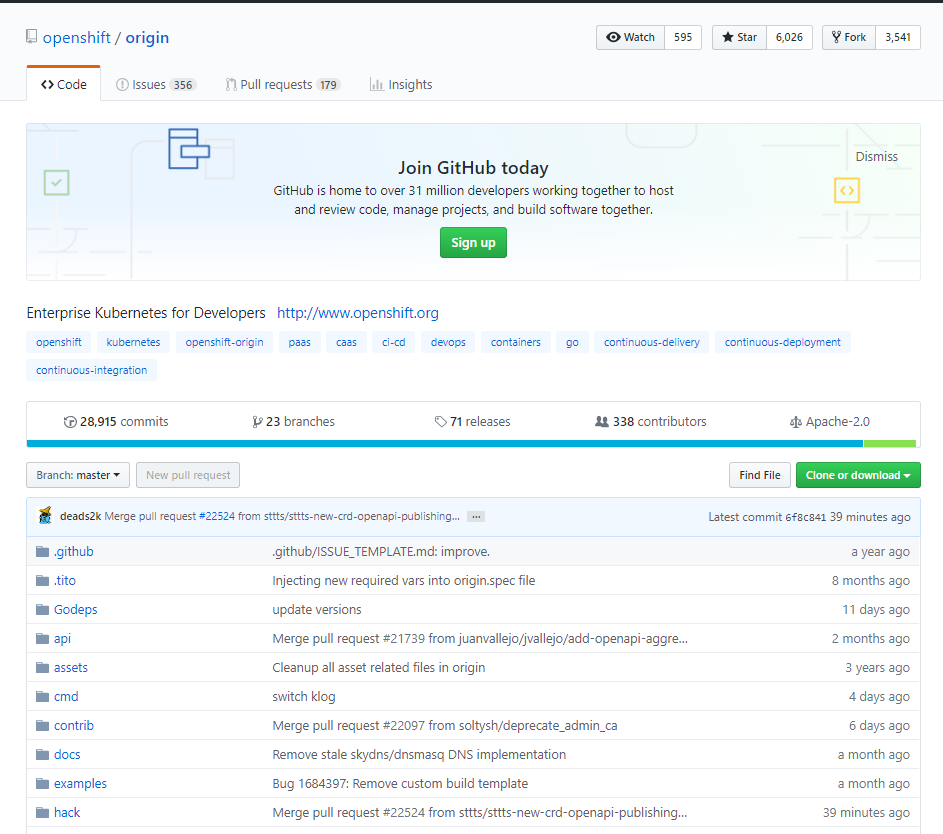The height and width of the screenshot is (834, 943).
Task: Select the caas topic tag
Action: tap(346, 342)
